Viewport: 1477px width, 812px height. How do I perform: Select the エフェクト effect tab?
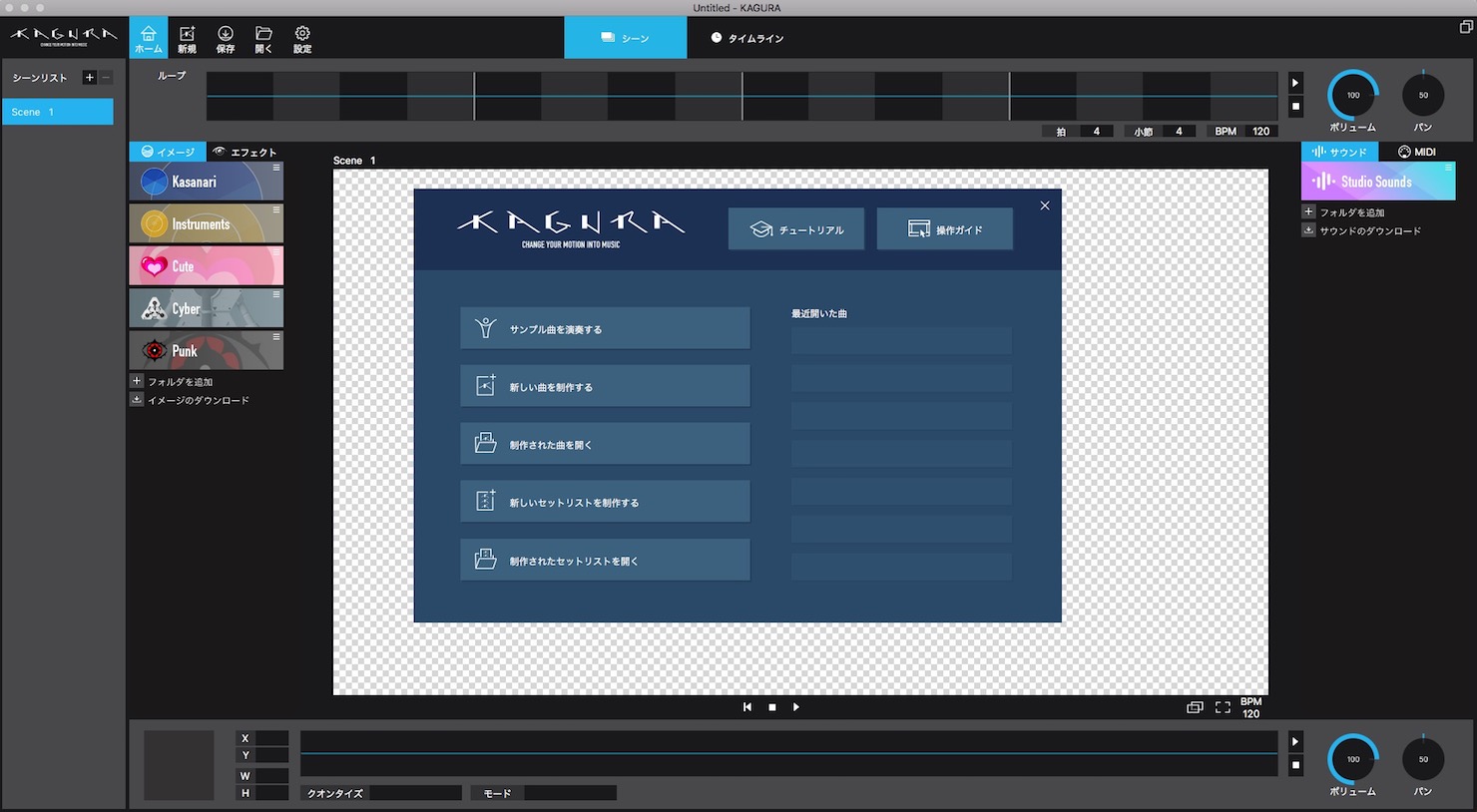(246, 152)
